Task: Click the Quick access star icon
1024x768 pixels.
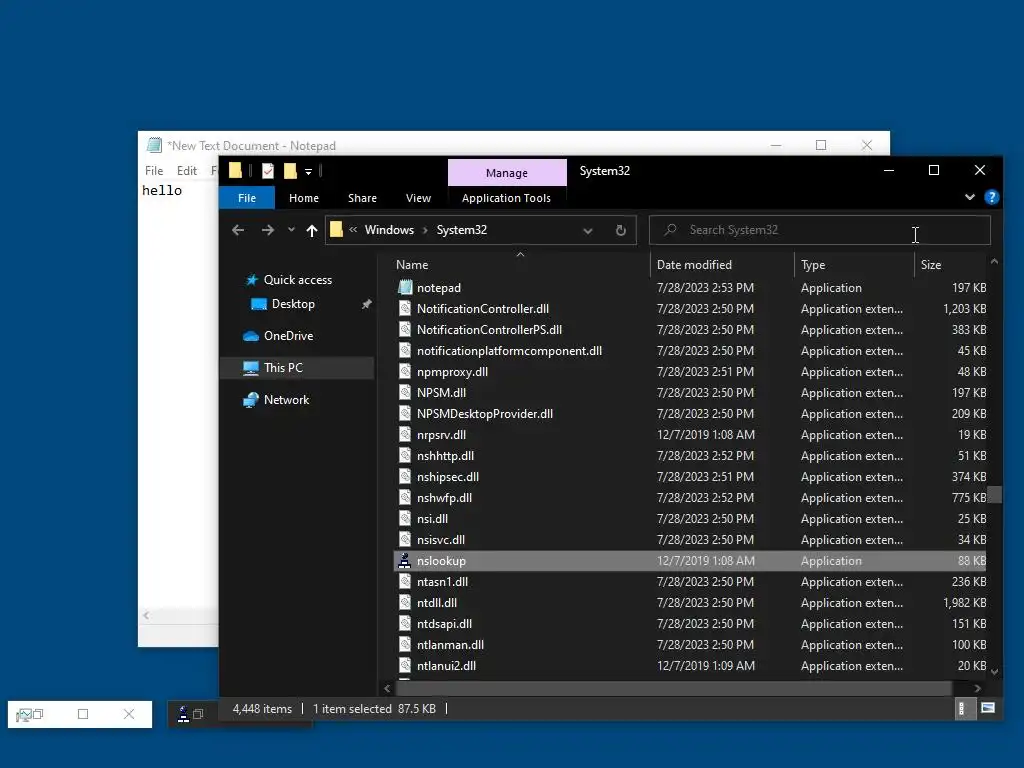Action: pyautogui.click(x=251, y=280)
